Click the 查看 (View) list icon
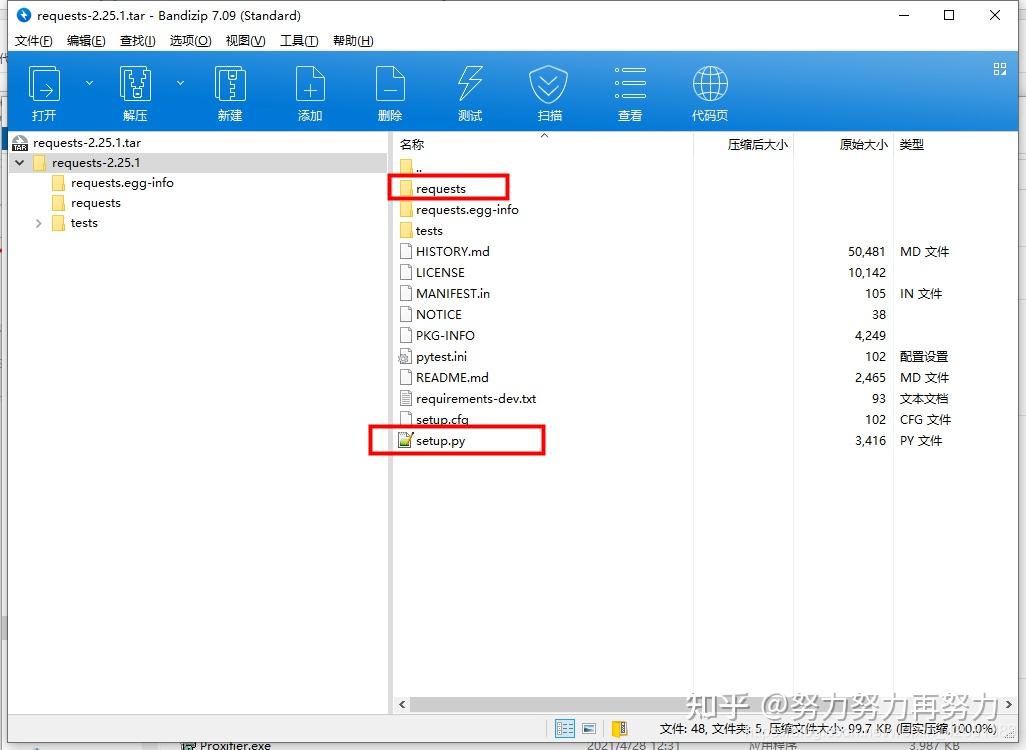Screen dimensions: 1026x750 click(x=630, y=84)
